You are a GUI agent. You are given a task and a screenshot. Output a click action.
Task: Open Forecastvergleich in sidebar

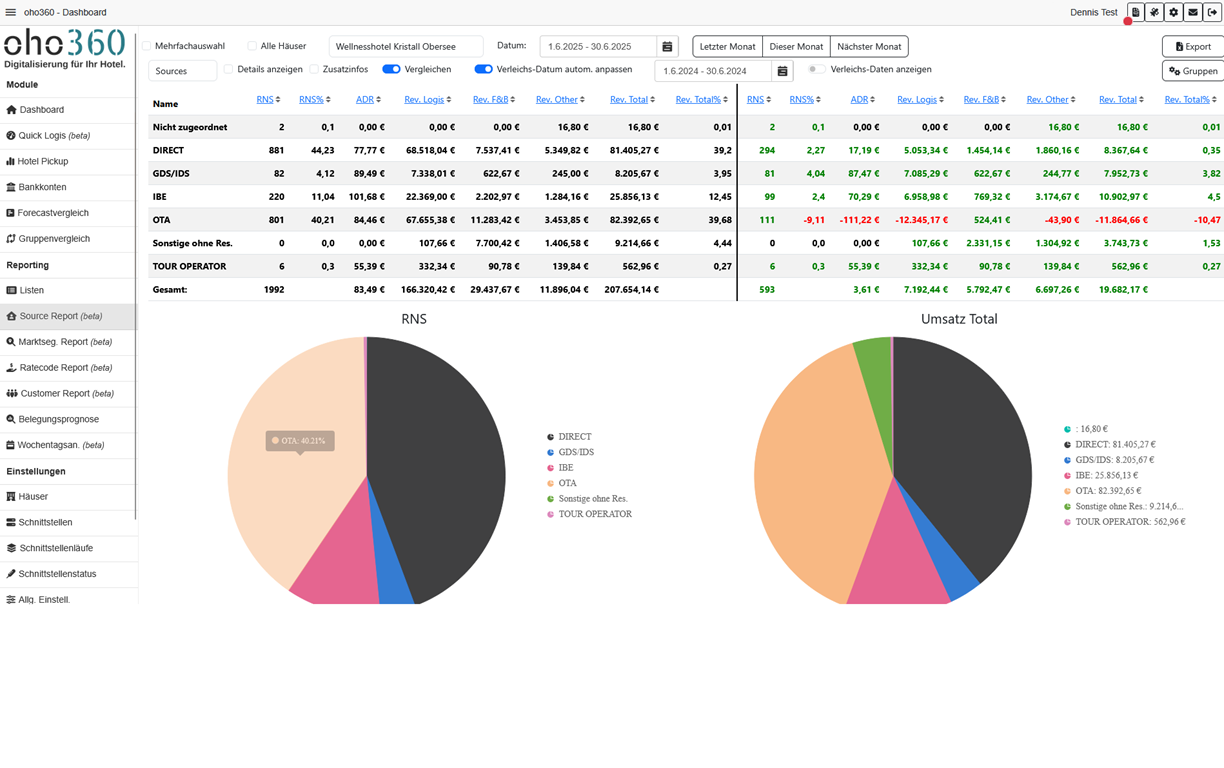(x=67, y=213)
